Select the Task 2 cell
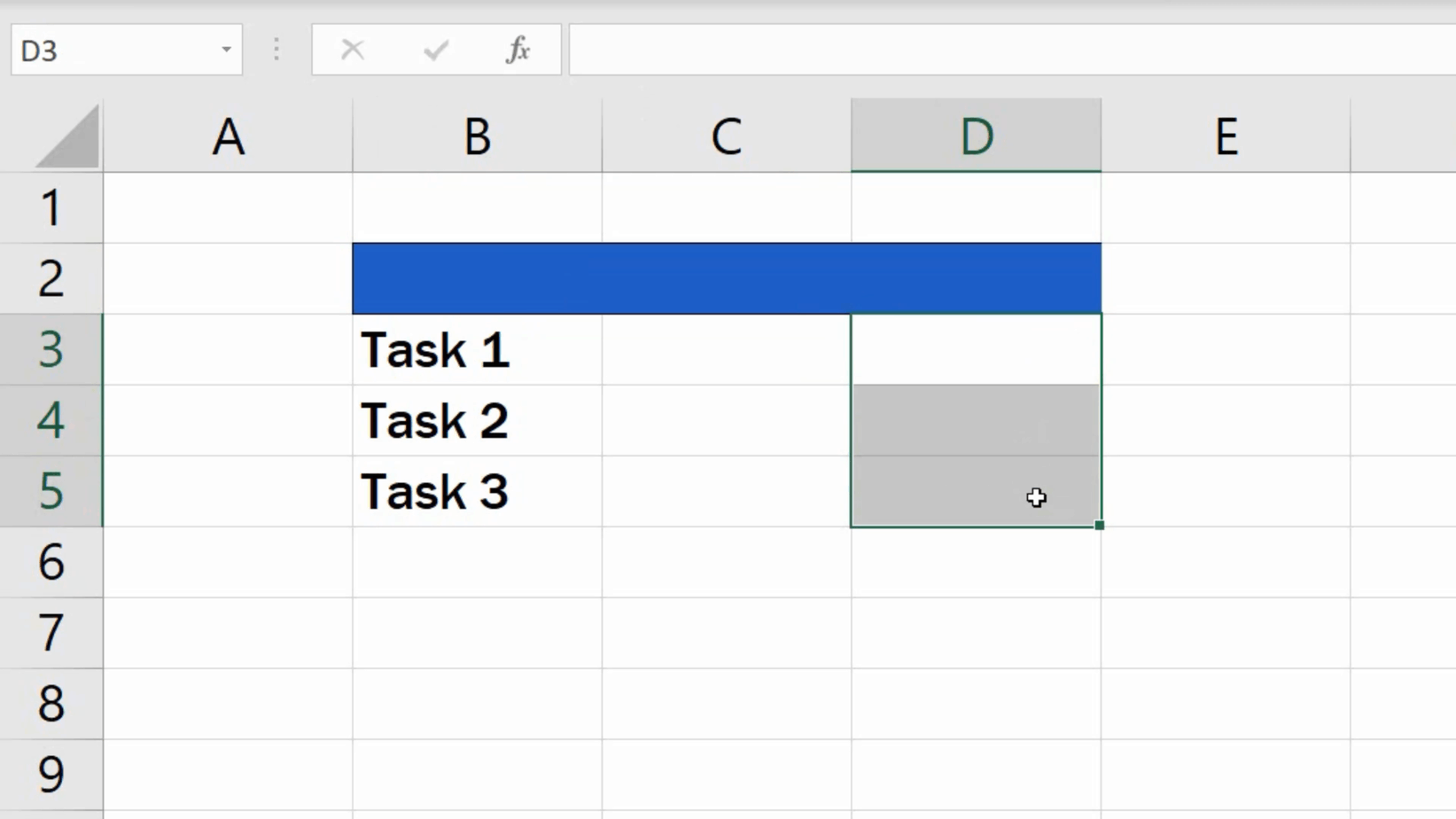The image size is (1456, 819). click(477, 421)
